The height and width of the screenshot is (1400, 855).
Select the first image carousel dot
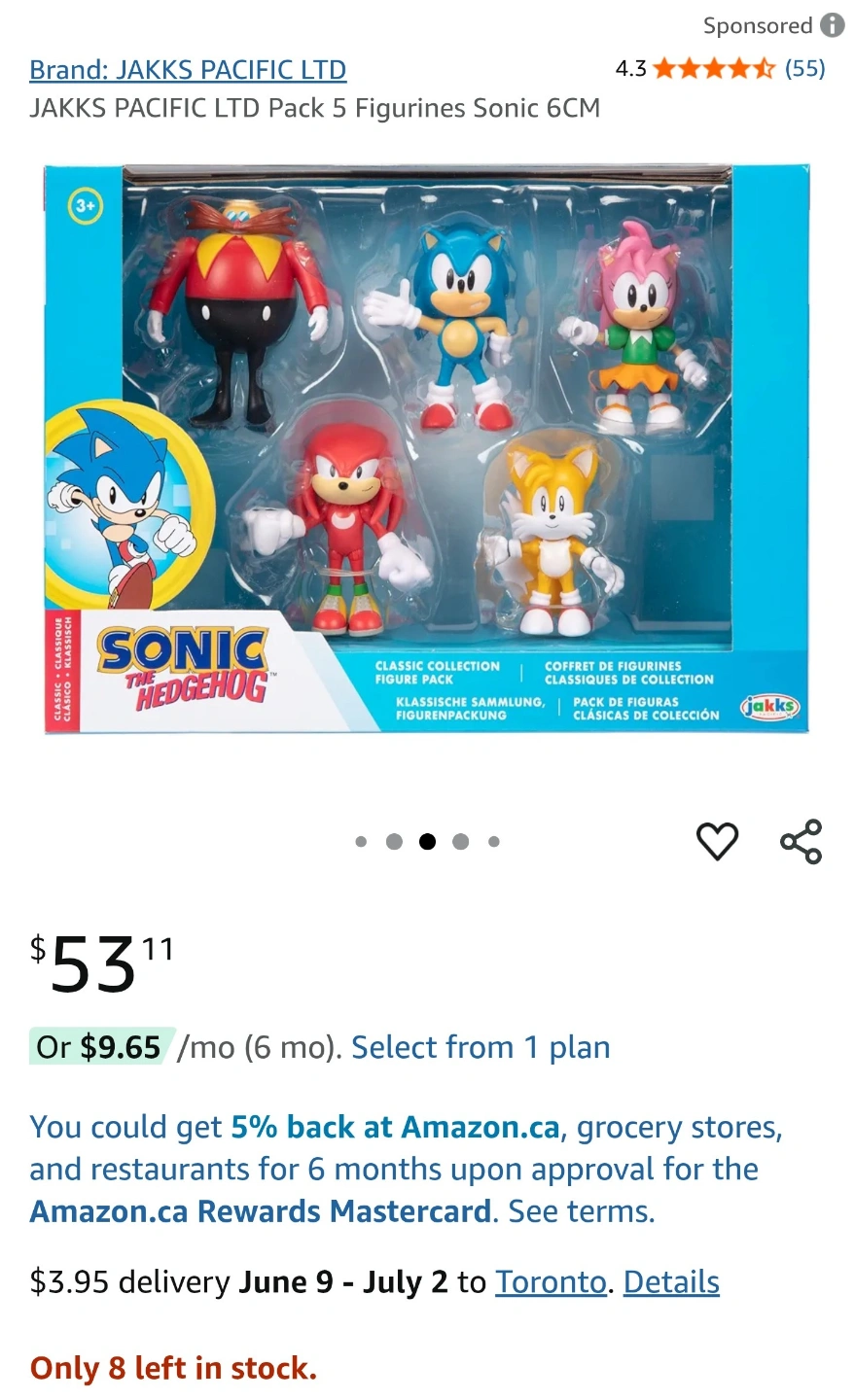pyautogui.click(x=361, y=842)
